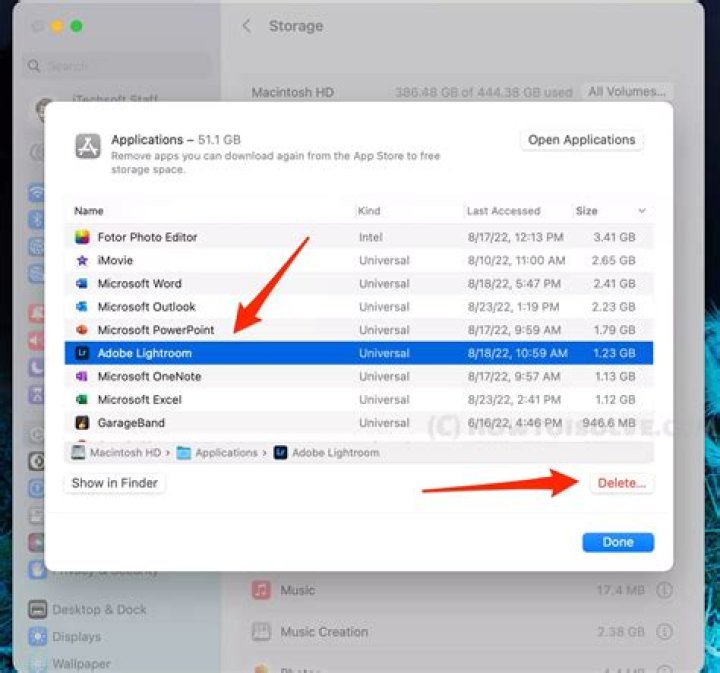
Task: Click the Music Creation icon in Storage
Action: click(x=261, y=631)
